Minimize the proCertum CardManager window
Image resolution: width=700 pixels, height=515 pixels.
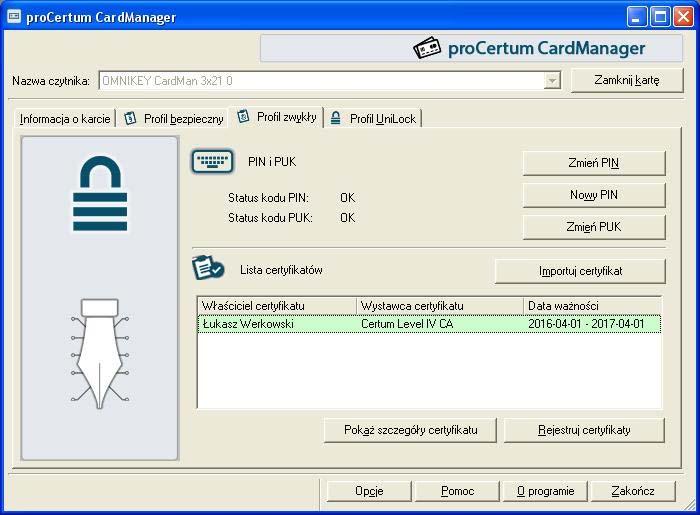[x=637, y=17]
